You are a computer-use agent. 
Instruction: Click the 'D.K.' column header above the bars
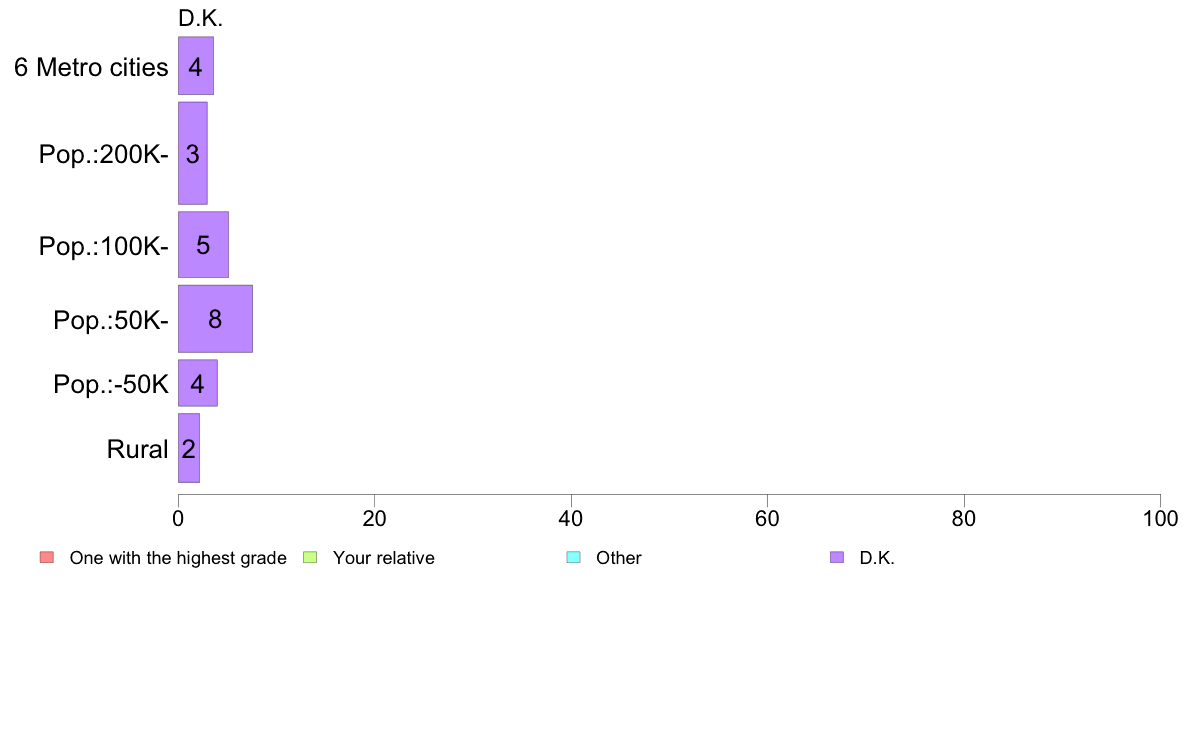click(x=200, y=18)
